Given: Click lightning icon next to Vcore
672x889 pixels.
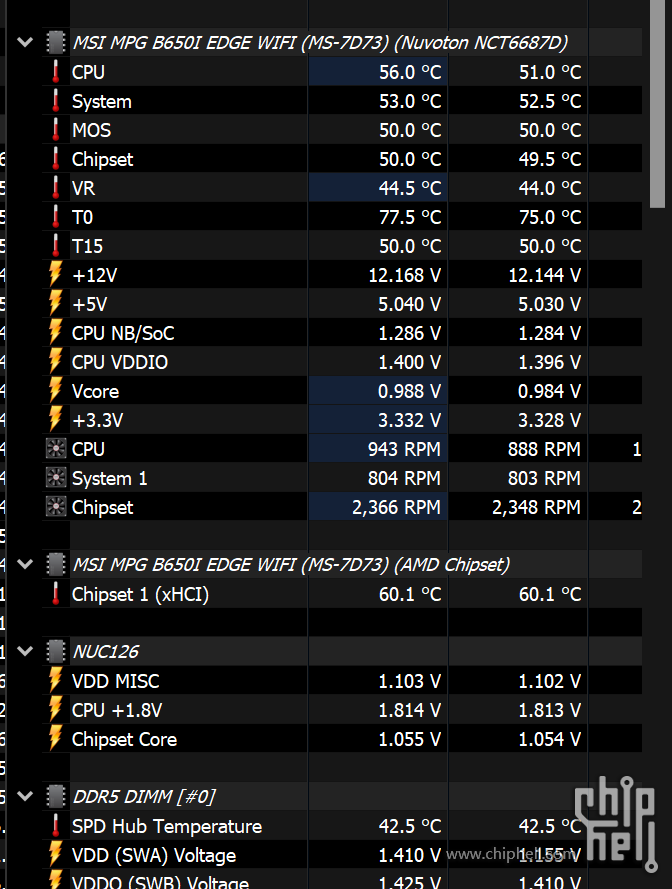Looking at the screenshot, I should click(56, 391).
